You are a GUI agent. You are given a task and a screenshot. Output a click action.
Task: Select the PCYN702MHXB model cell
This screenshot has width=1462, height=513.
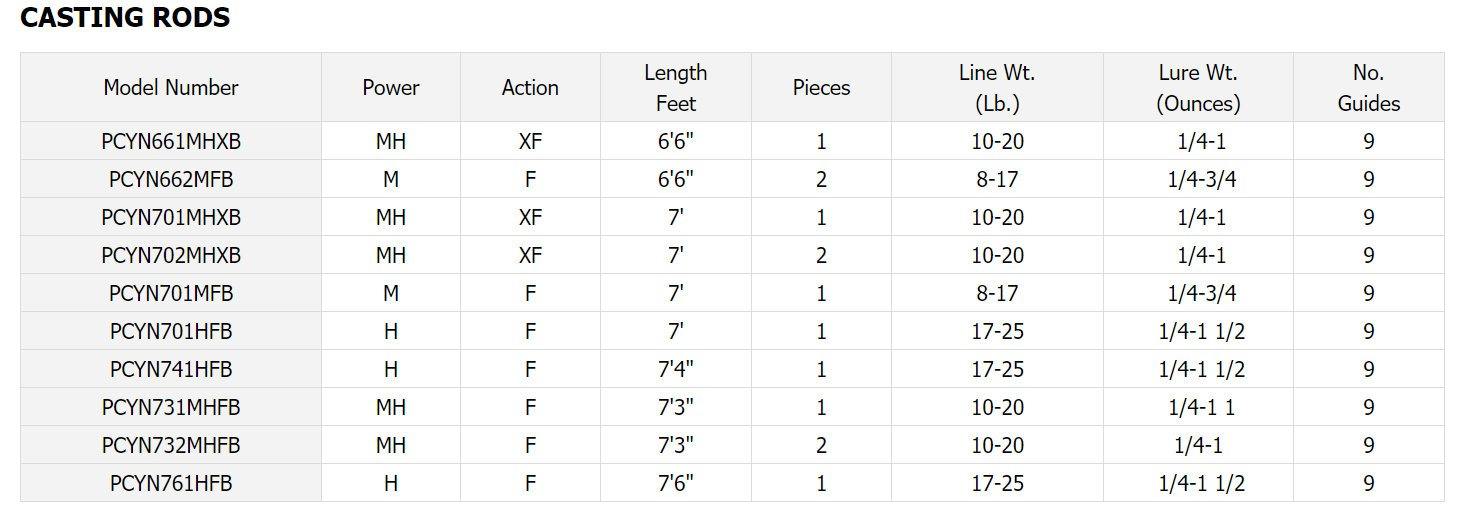[x=171, y=256]
